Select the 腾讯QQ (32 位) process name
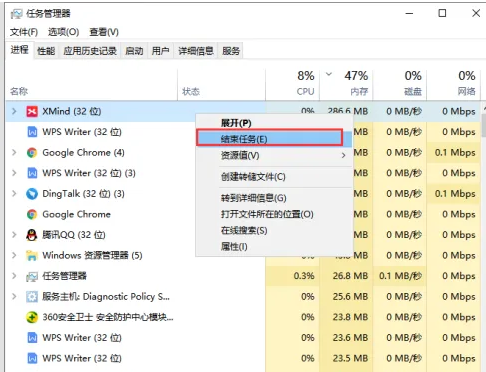486x372 pixels. (74, 235)
